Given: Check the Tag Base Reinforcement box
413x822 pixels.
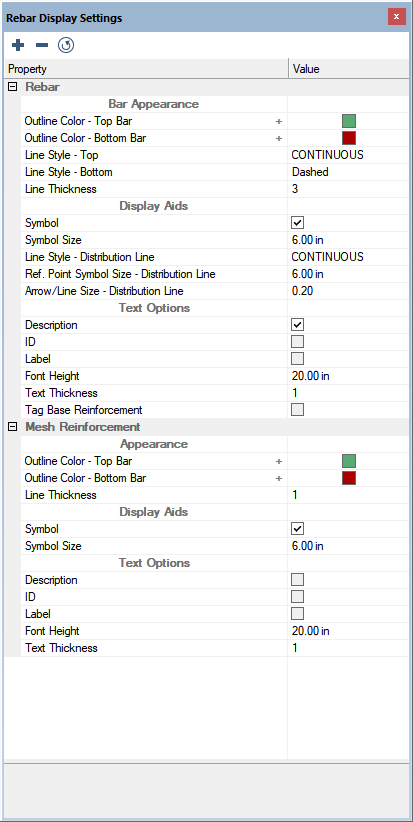Looking at the screenshot, I should (x=297, y=410).
